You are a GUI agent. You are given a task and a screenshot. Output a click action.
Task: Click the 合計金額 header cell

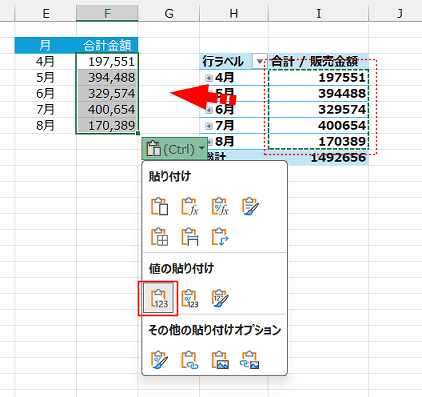(x=107, y=45)
